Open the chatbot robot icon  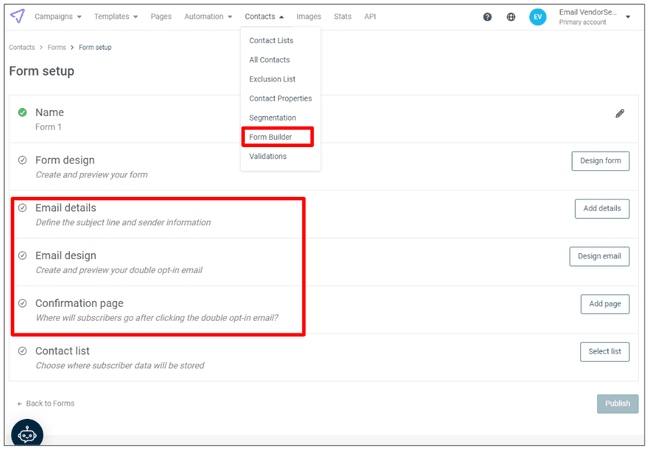click(x=27, y=435)
